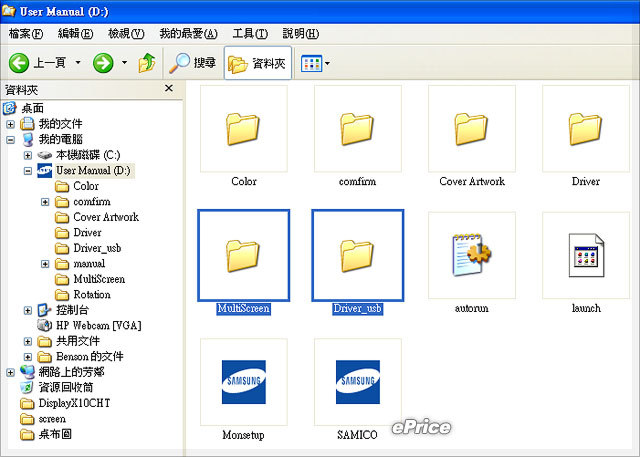Expand Benson 的文件 tree node
The width and height of the screenshot is (640, 457).
pyautogui.click(x=28, y=357)
